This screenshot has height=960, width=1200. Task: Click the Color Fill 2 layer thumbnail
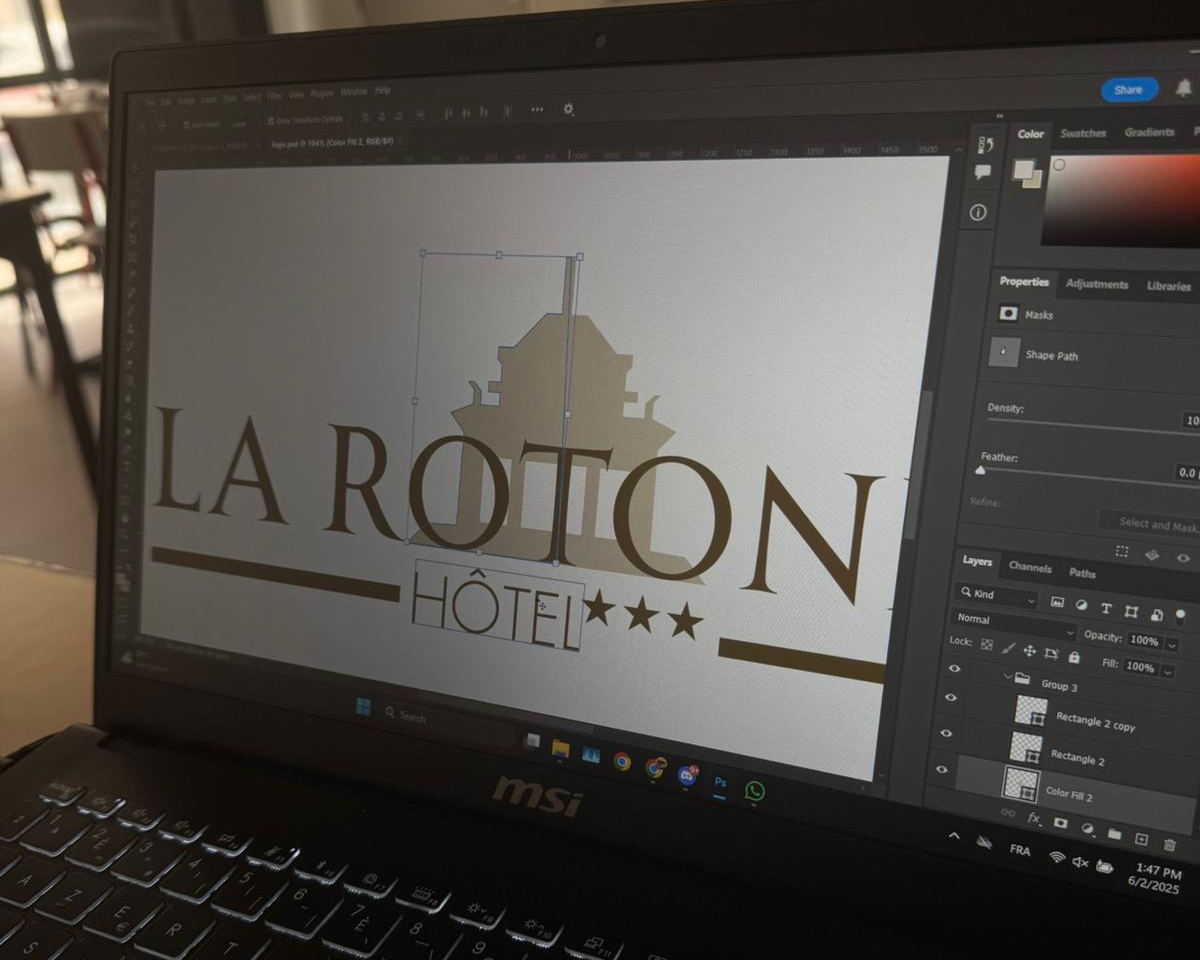click(1021, 784)
